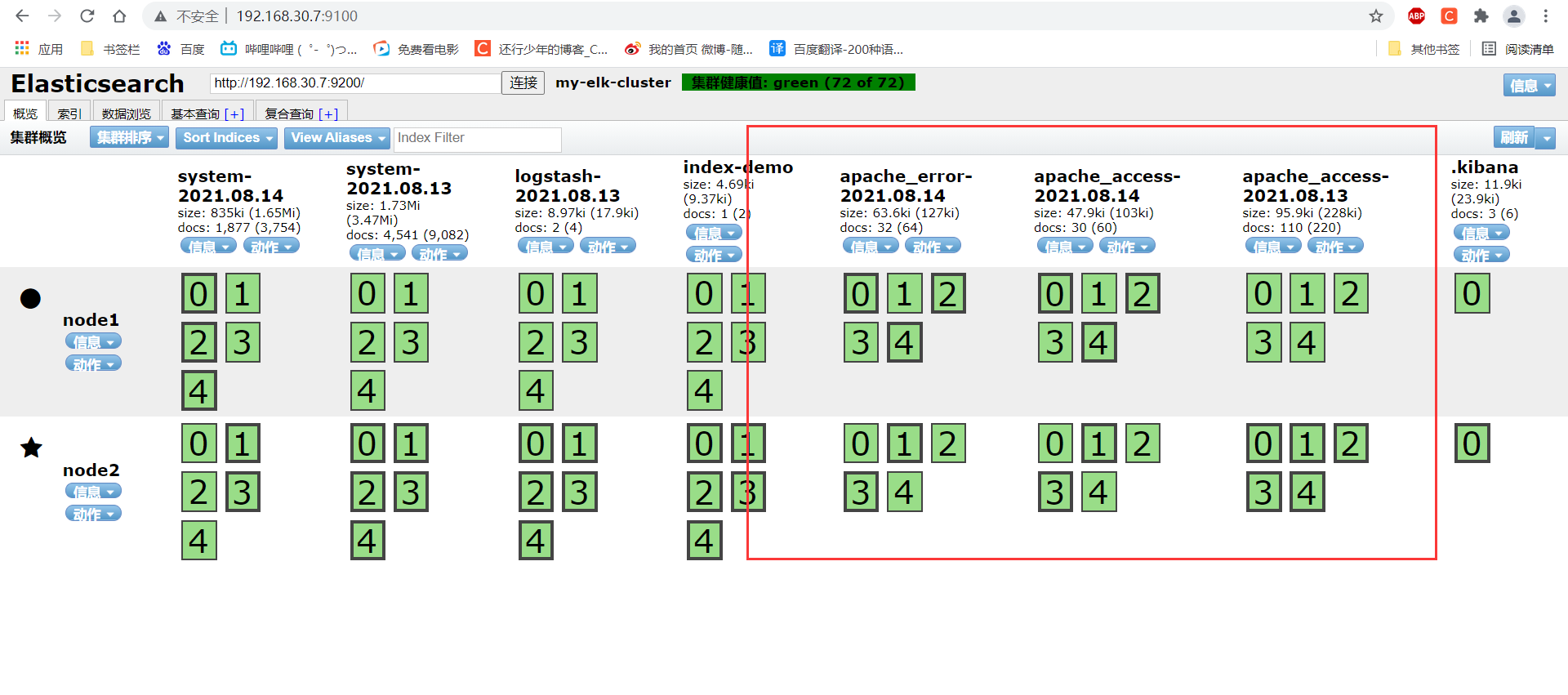Open the 应用 apps shortcut

tap(38, 49)
